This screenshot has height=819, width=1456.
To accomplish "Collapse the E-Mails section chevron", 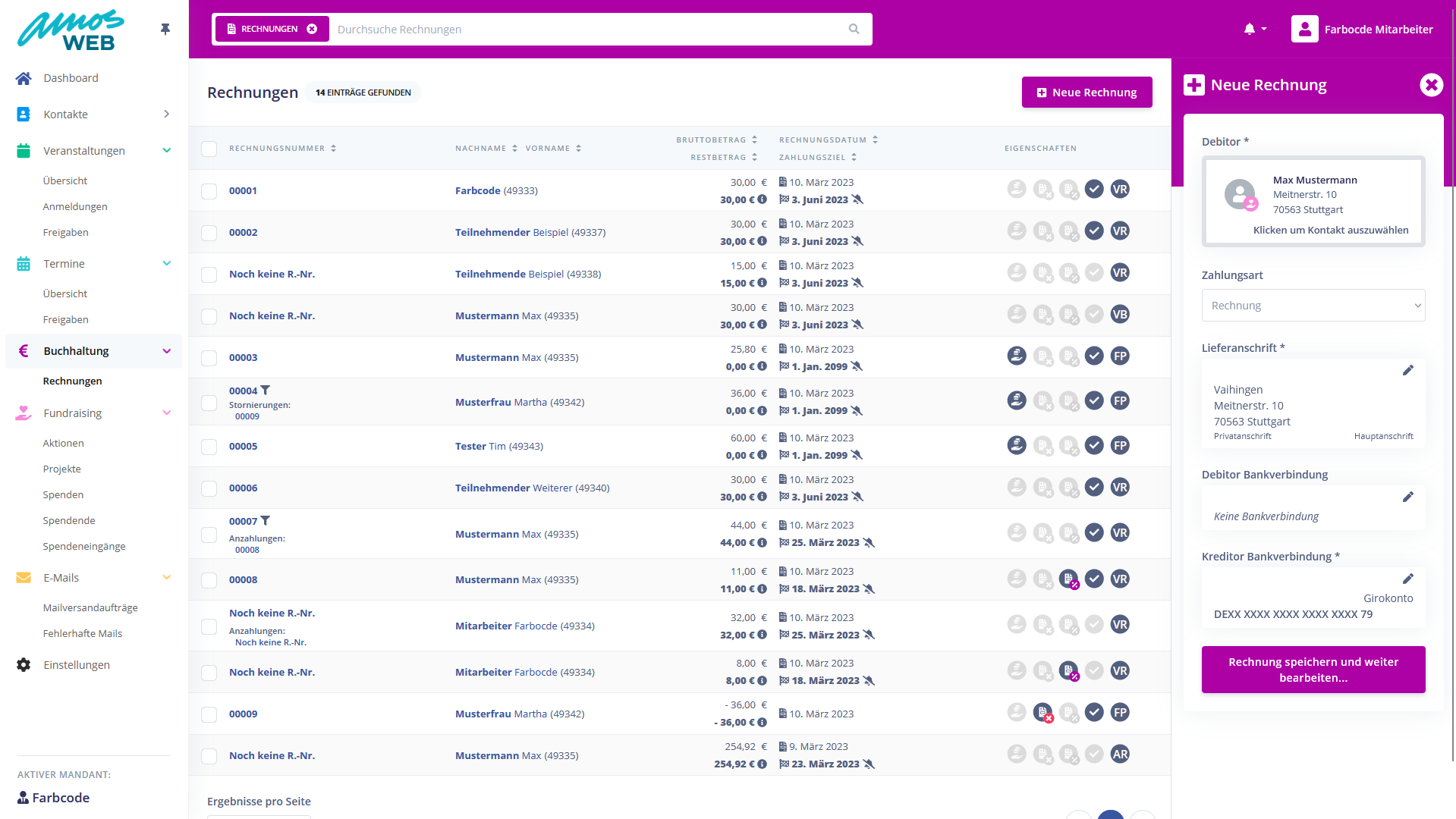I will (x=167, y=577).
